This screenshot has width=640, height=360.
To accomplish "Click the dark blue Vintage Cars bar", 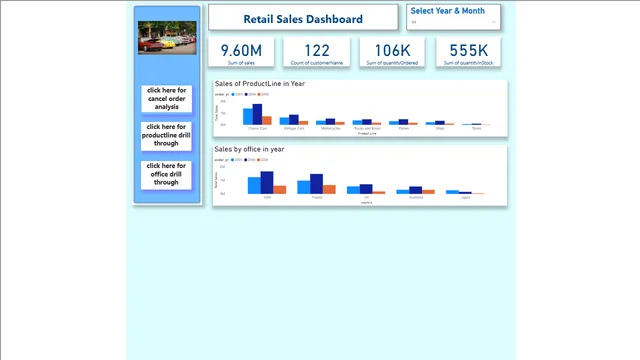I will tap(294, 120).
